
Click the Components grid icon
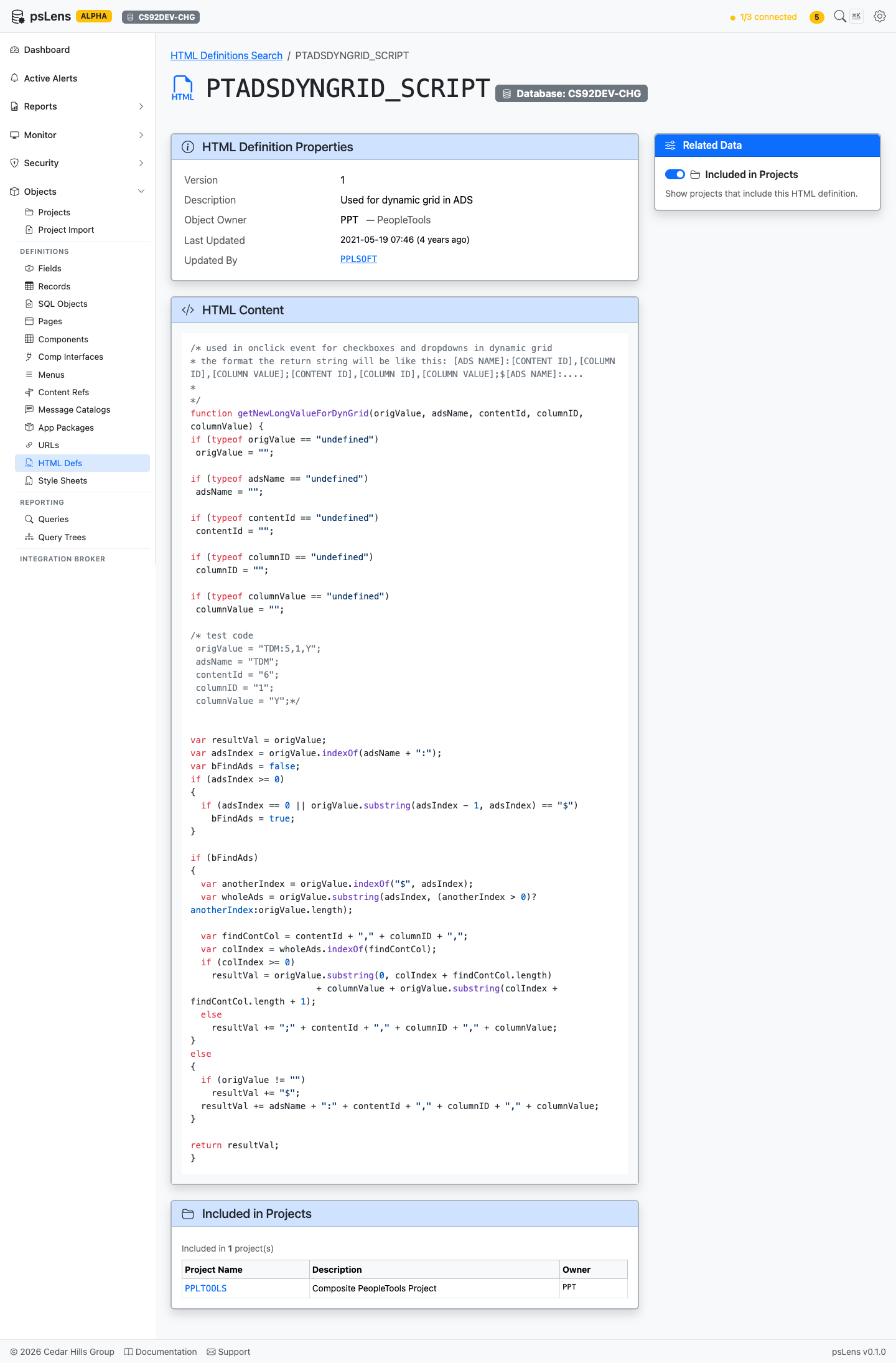tap(29, 339)
